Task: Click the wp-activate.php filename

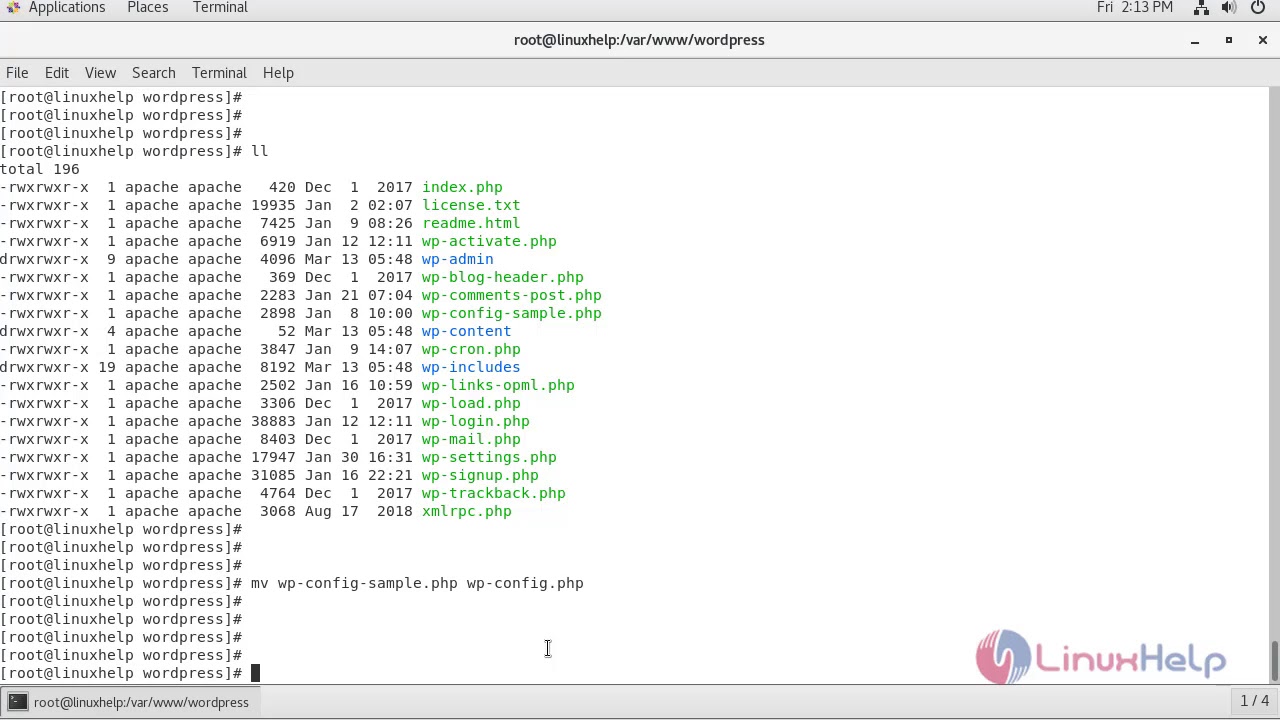Action: 489,241
